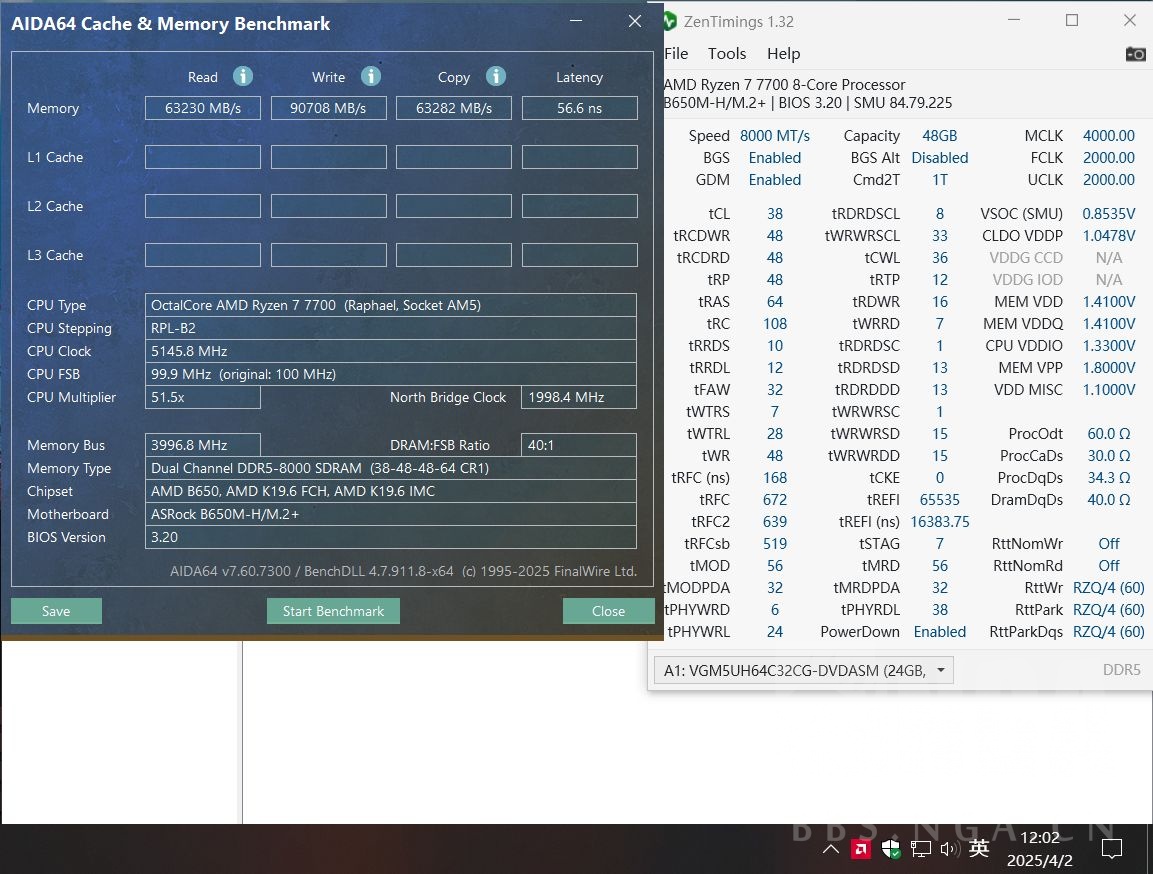This screenshot has width=1153, height=874.
Task: Click the clock to open the calendar
Action: coord(1040,848)
